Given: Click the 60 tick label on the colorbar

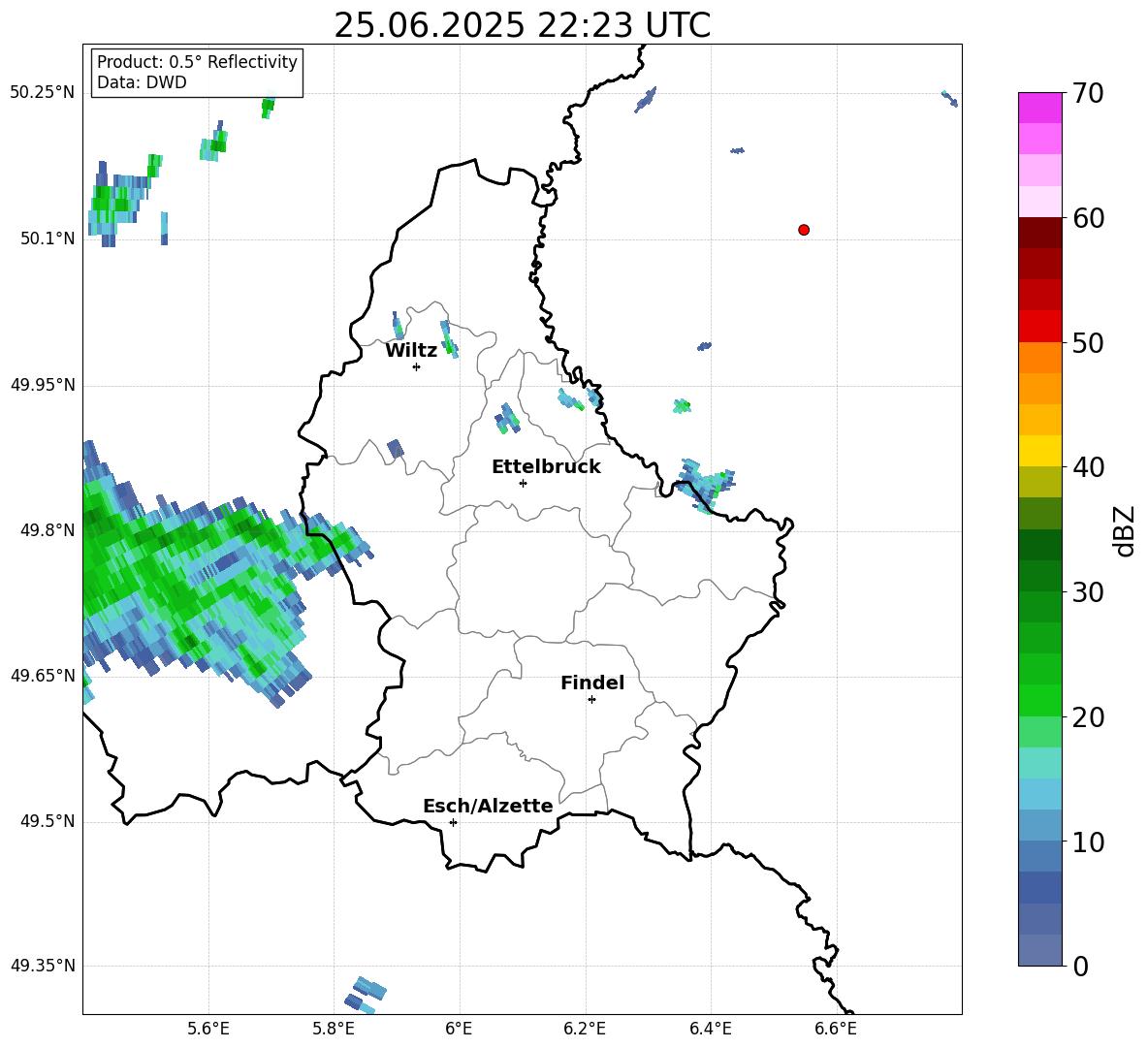Looking at the screenshot, I should tap(1088, 218).
